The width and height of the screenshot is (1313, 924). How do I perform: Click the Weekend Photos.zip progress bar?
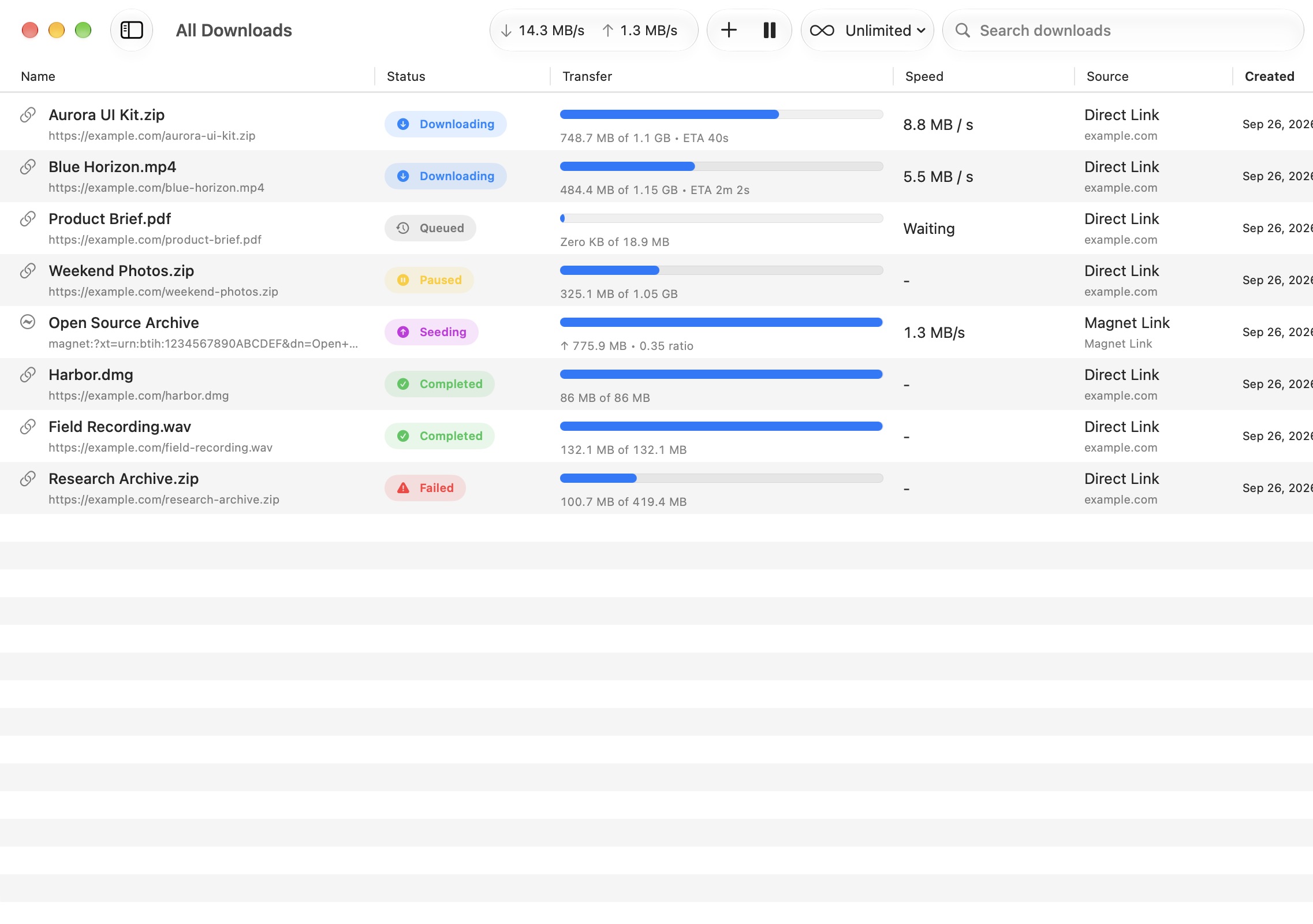721,270
